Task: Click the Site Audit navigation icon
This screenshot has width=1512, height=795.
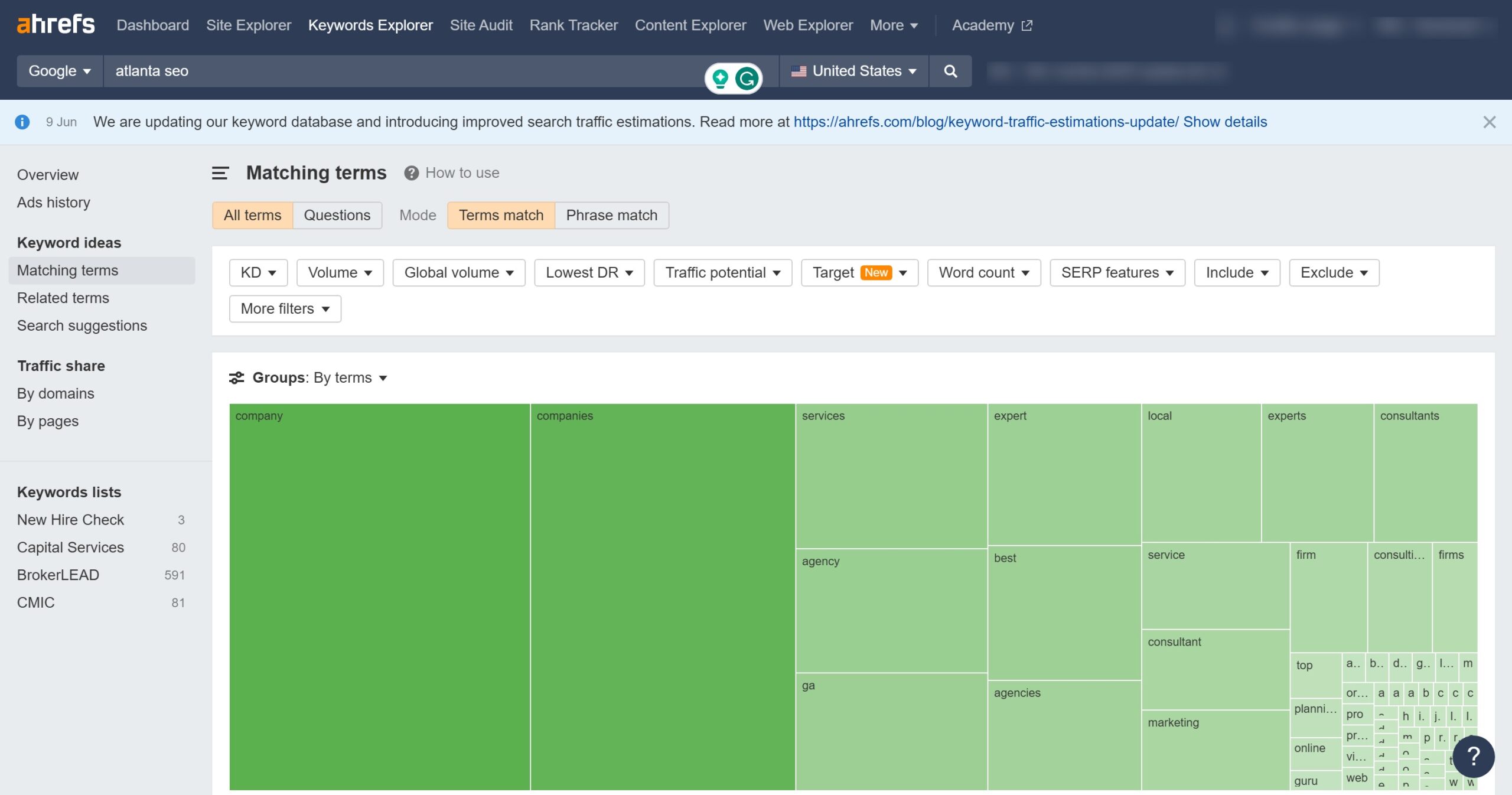Action: point(481,25)
